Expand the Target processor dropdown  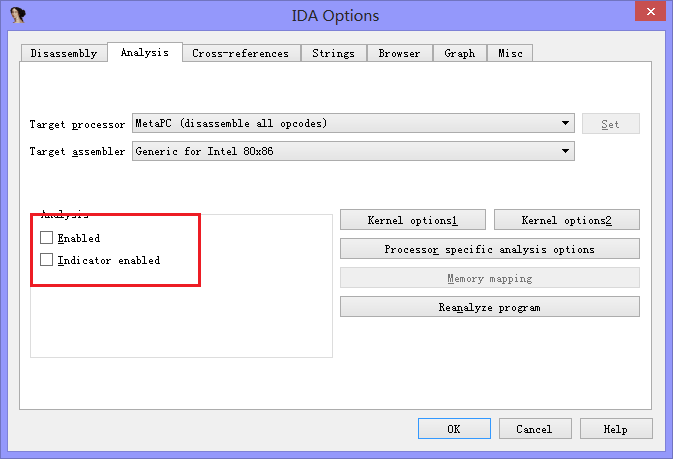point(566,124)
